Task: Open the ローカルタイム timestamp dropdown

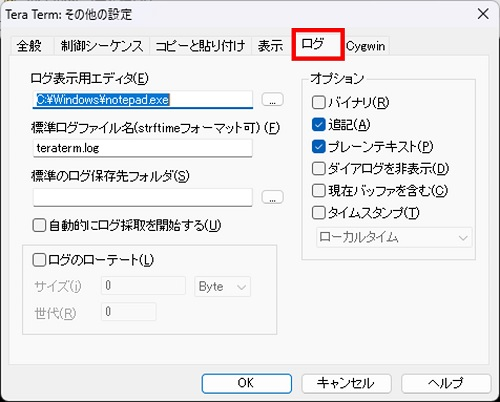Action: pos(394,237)
